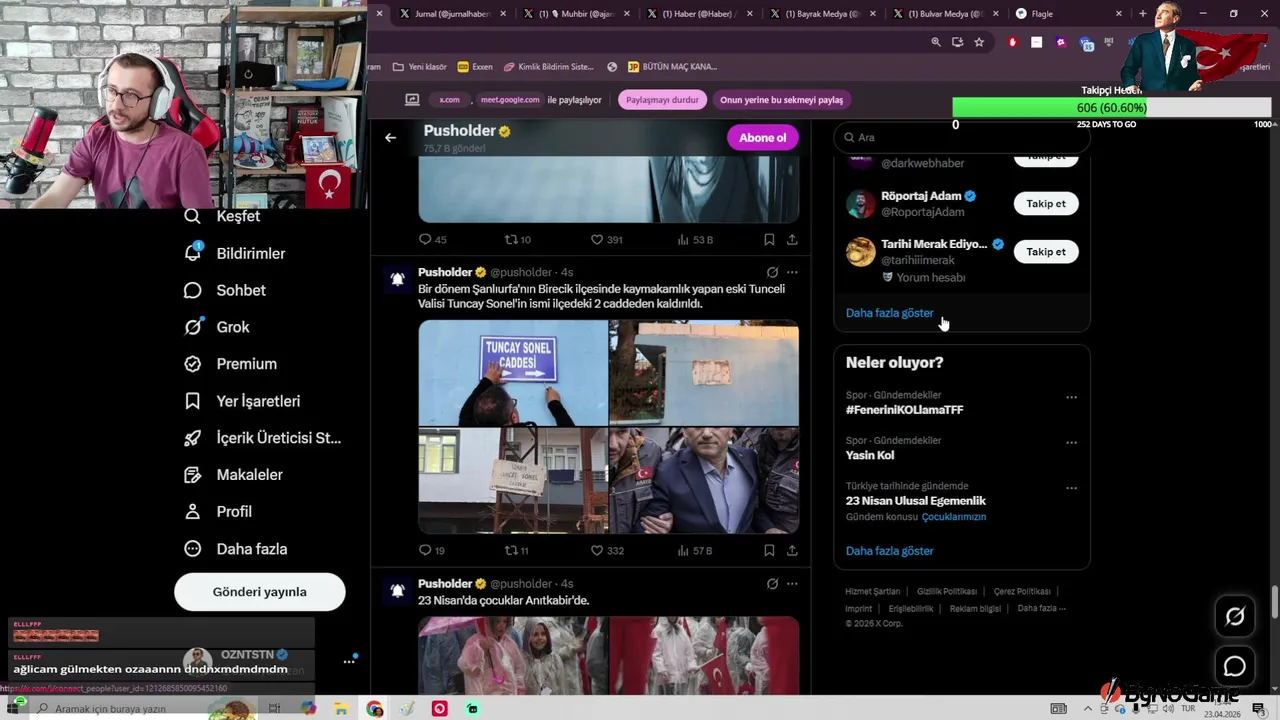
Task: View analytics showing 53 B views
Action: (695, 239)
